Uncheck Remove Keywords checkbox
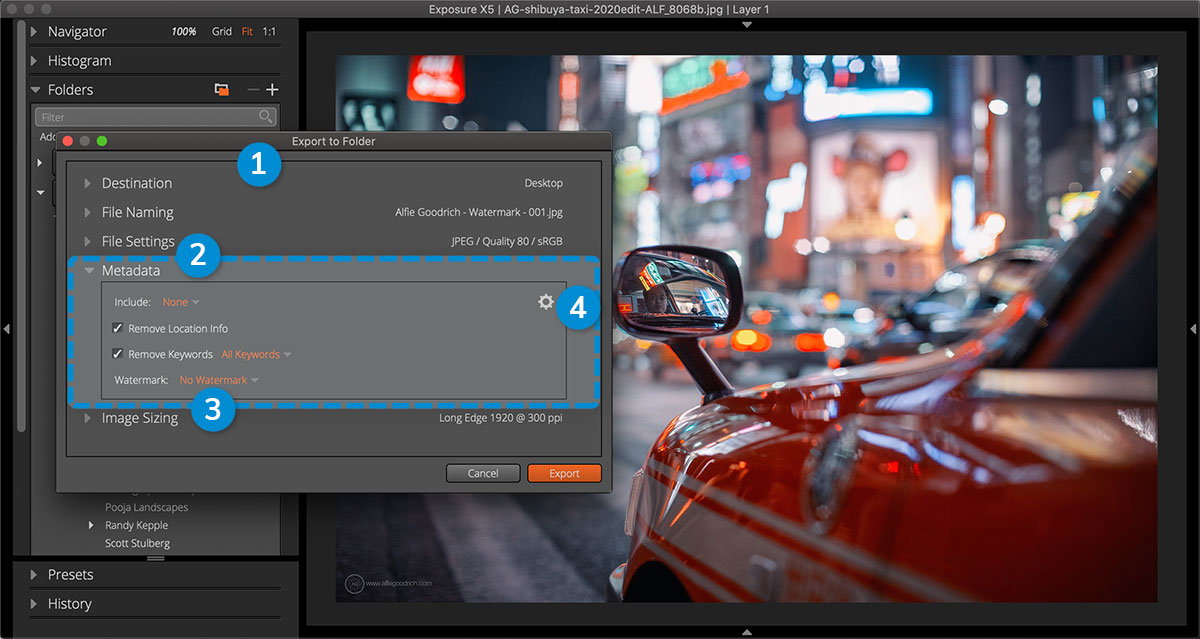The image size is (1200, 639). (x=118, y=354)
